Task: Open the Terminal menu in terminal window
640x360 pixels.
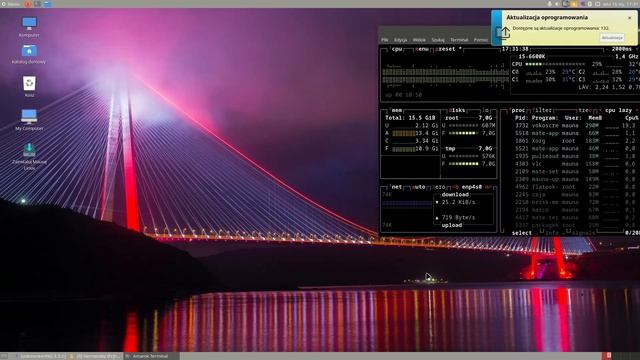Action: coord(459,40)
